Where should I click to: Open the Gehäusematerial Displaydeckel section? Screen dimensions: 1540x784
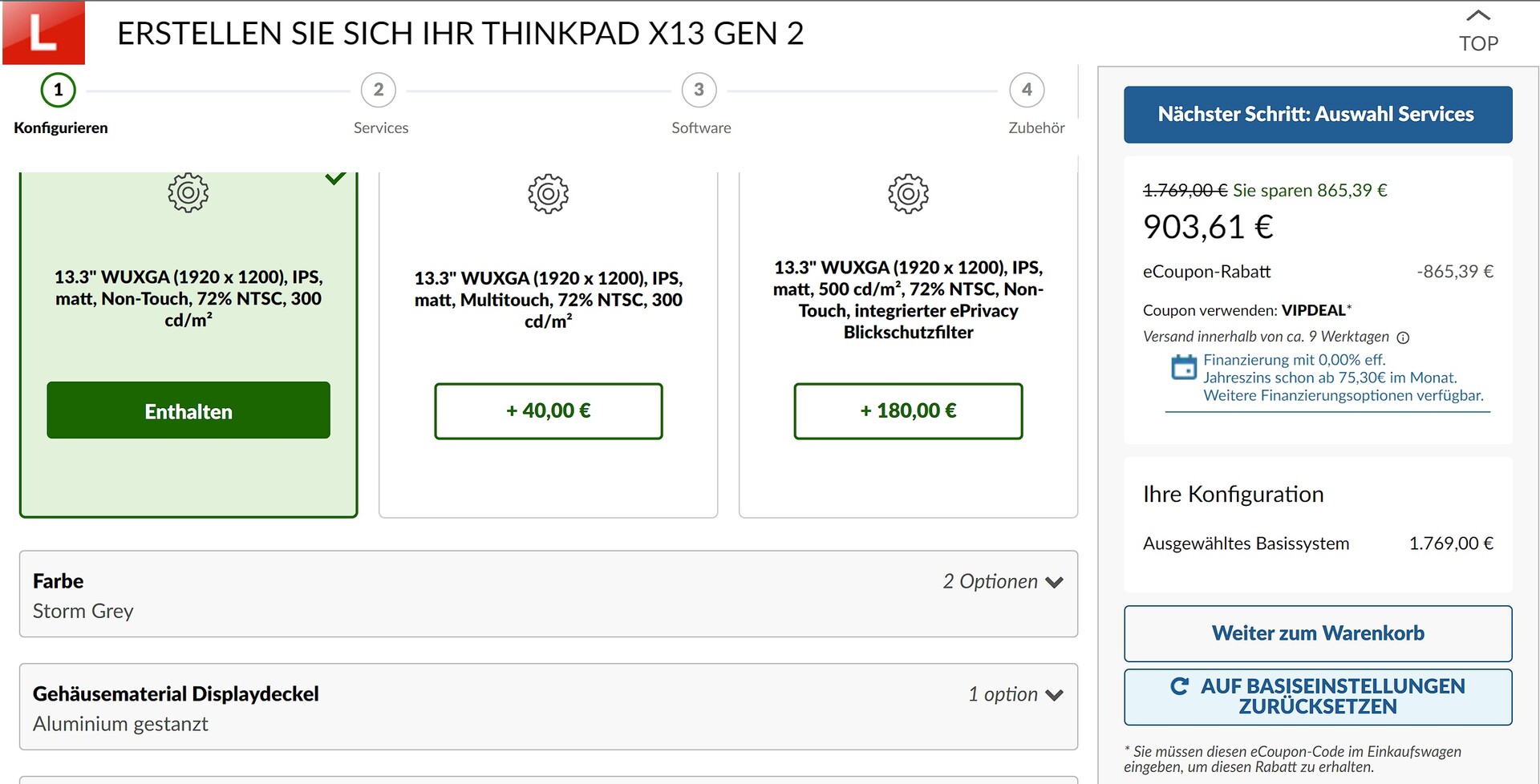point(549,706)
